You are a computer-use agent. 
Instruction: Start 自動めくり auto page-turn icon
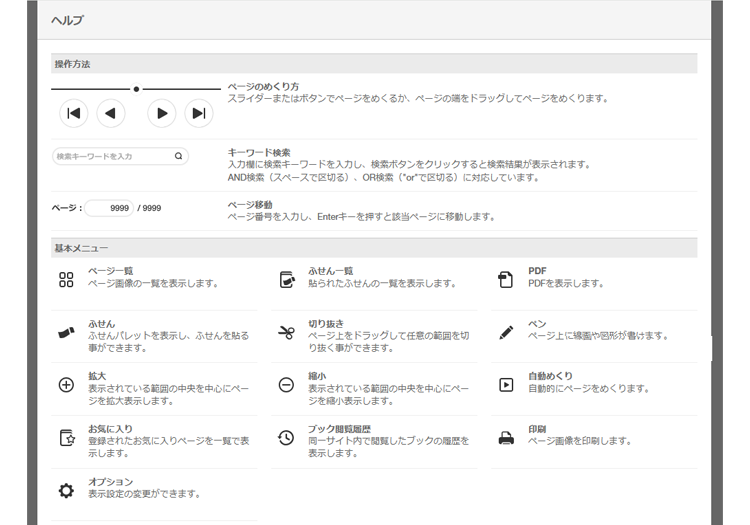tap(506, 385)
